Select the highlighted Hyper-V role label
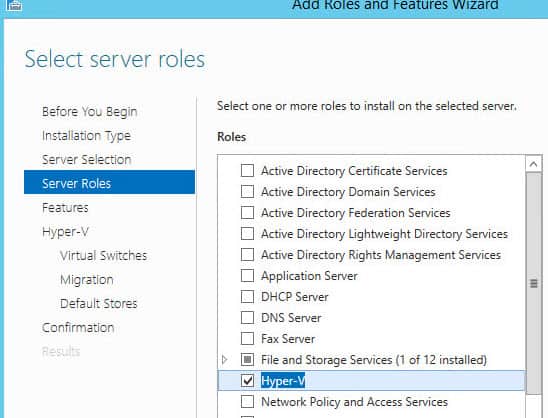The height and width of the screenshot is (418, 548). tap(283, 381)
